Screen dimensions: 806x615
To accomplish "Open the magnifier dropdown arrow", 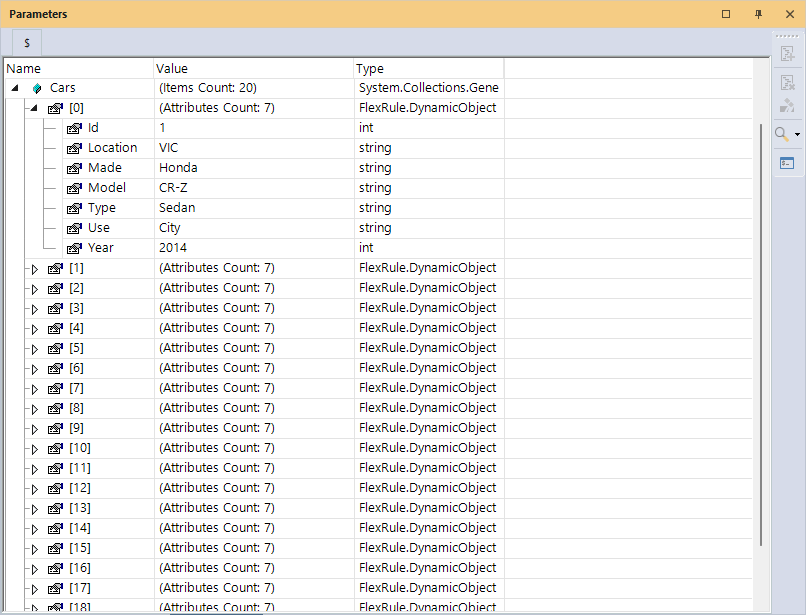I will point(797,135).
